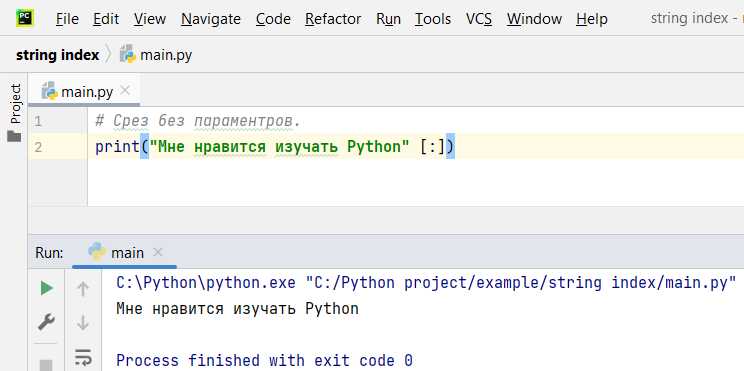Image resolution: width=744 pixels, height=371 pixels.
Task: Click the up arrow in run panel
Action: click(83, 288)
